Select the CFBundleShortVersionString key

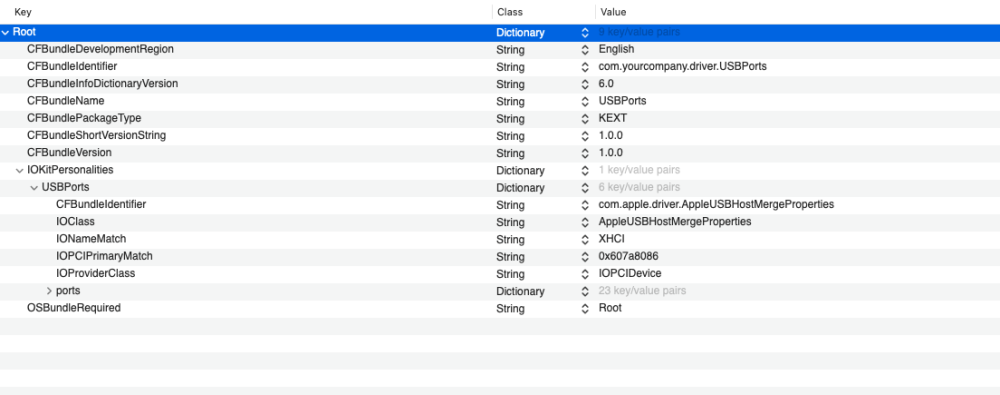point(96,135)
